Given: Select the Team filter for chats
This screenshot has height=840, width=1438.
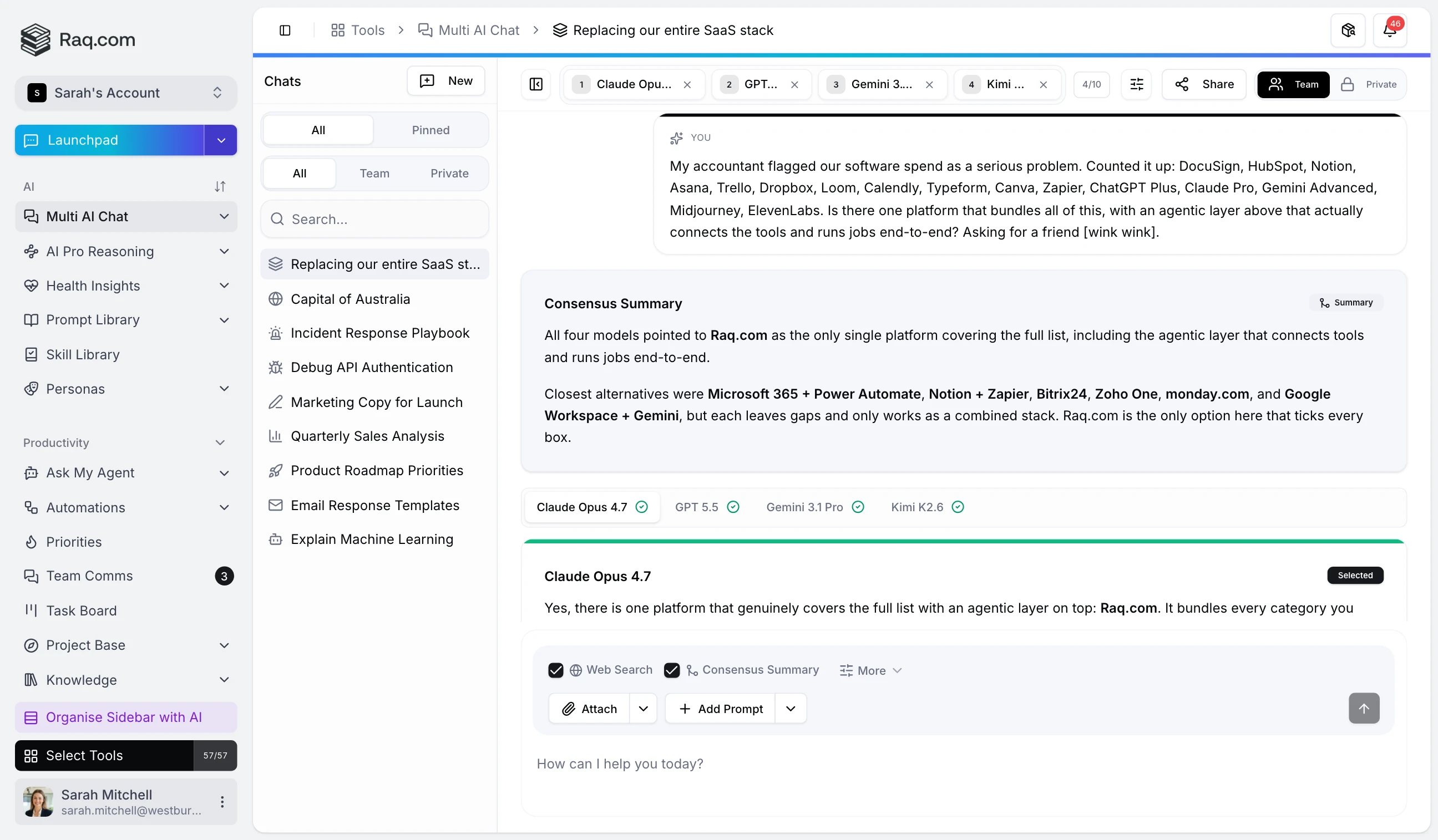Looking at the screenshot, I should 374,173.
